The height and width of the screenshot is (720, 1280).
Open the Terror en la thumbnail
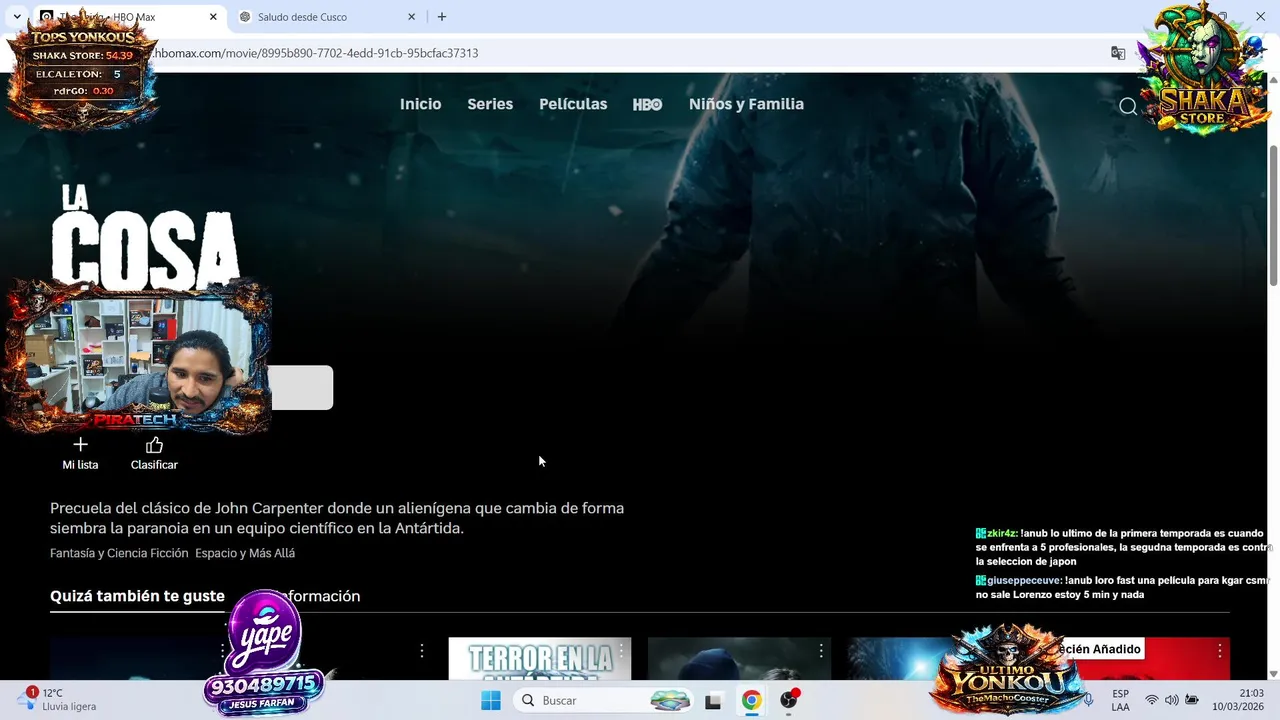539,659
